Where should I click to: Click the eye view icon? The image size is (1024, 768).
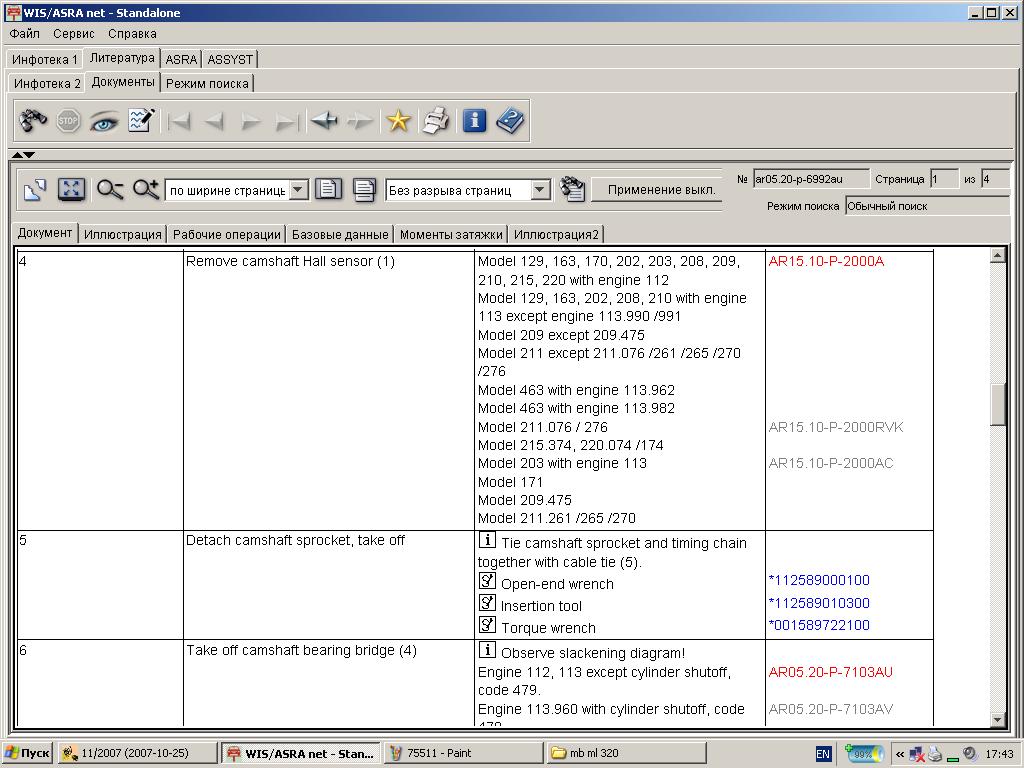104,121
